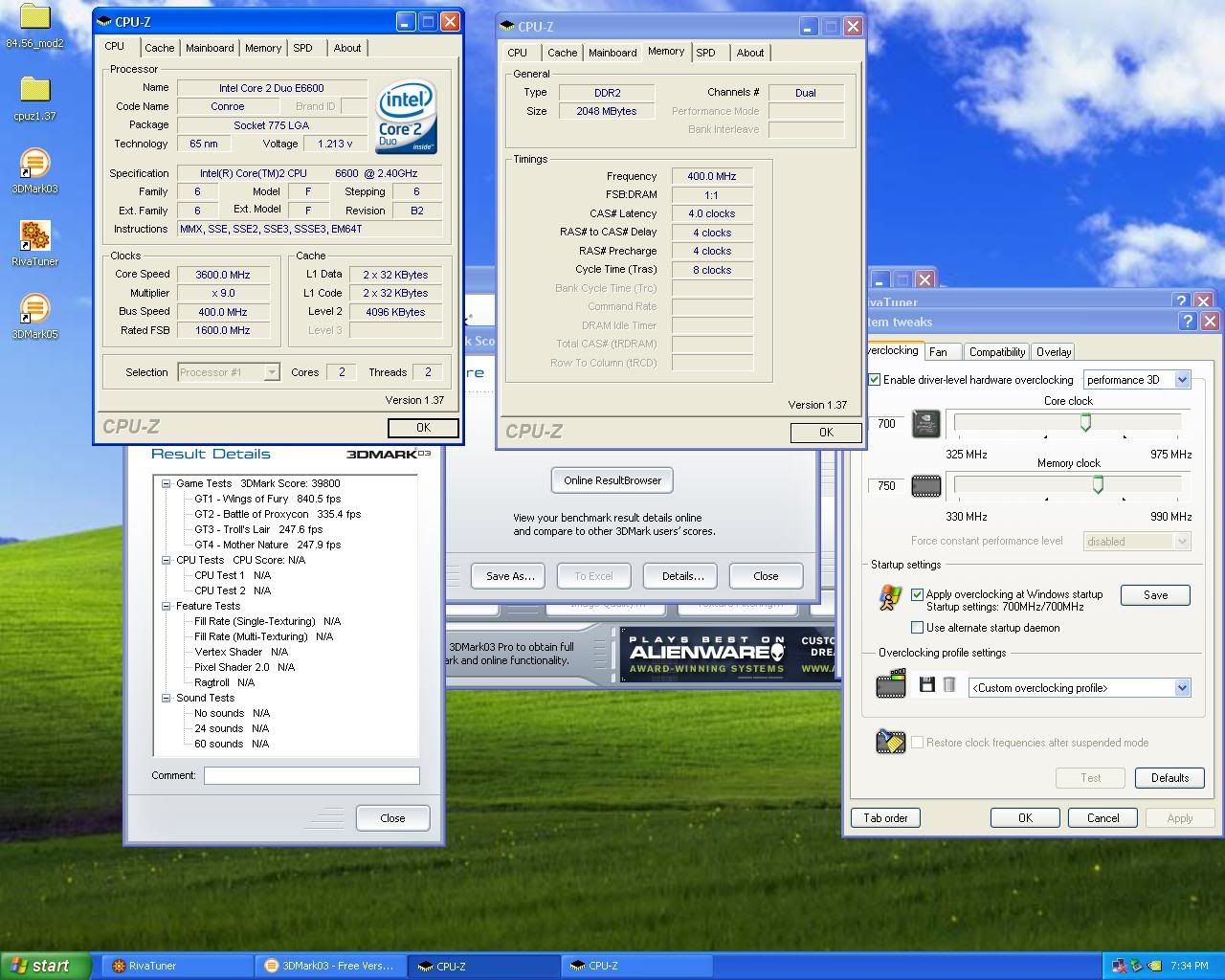Click the Save As... button
Viewport: 1225px width, 980px height.
click(x=510, y=576)
